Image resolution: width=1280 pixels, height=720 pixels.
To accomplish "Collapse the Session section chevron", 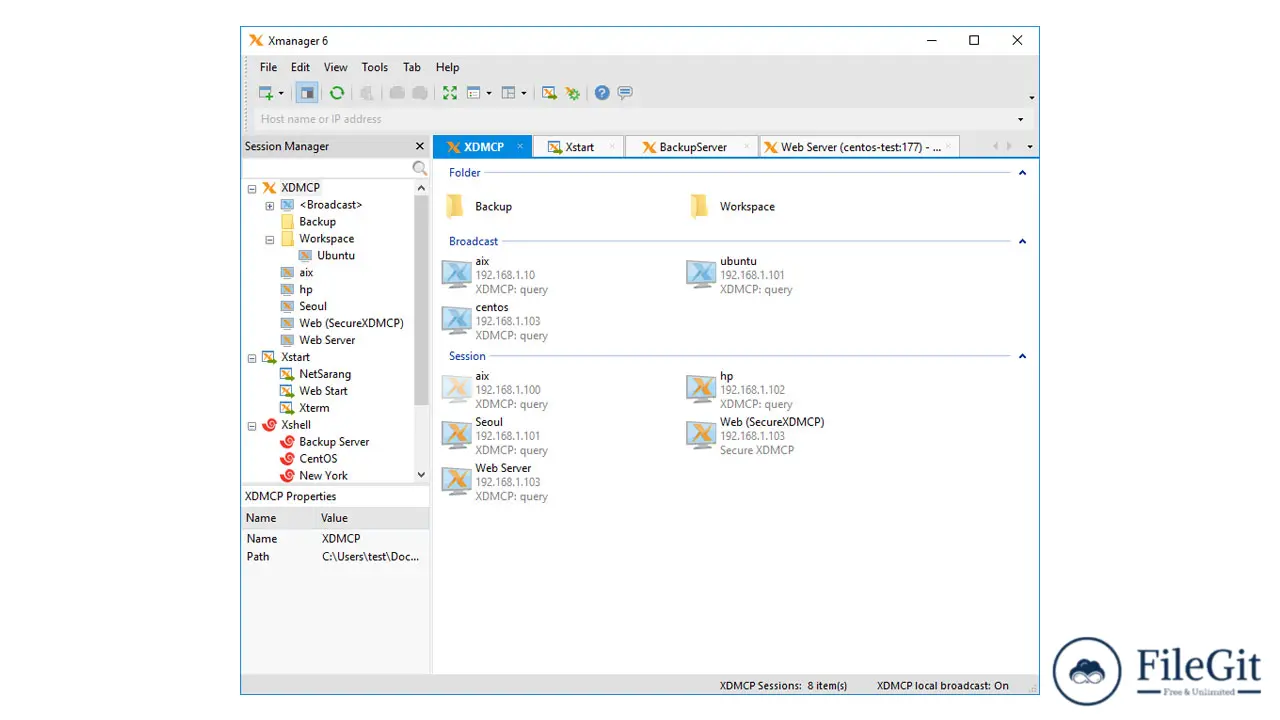I will (1022, 356).
